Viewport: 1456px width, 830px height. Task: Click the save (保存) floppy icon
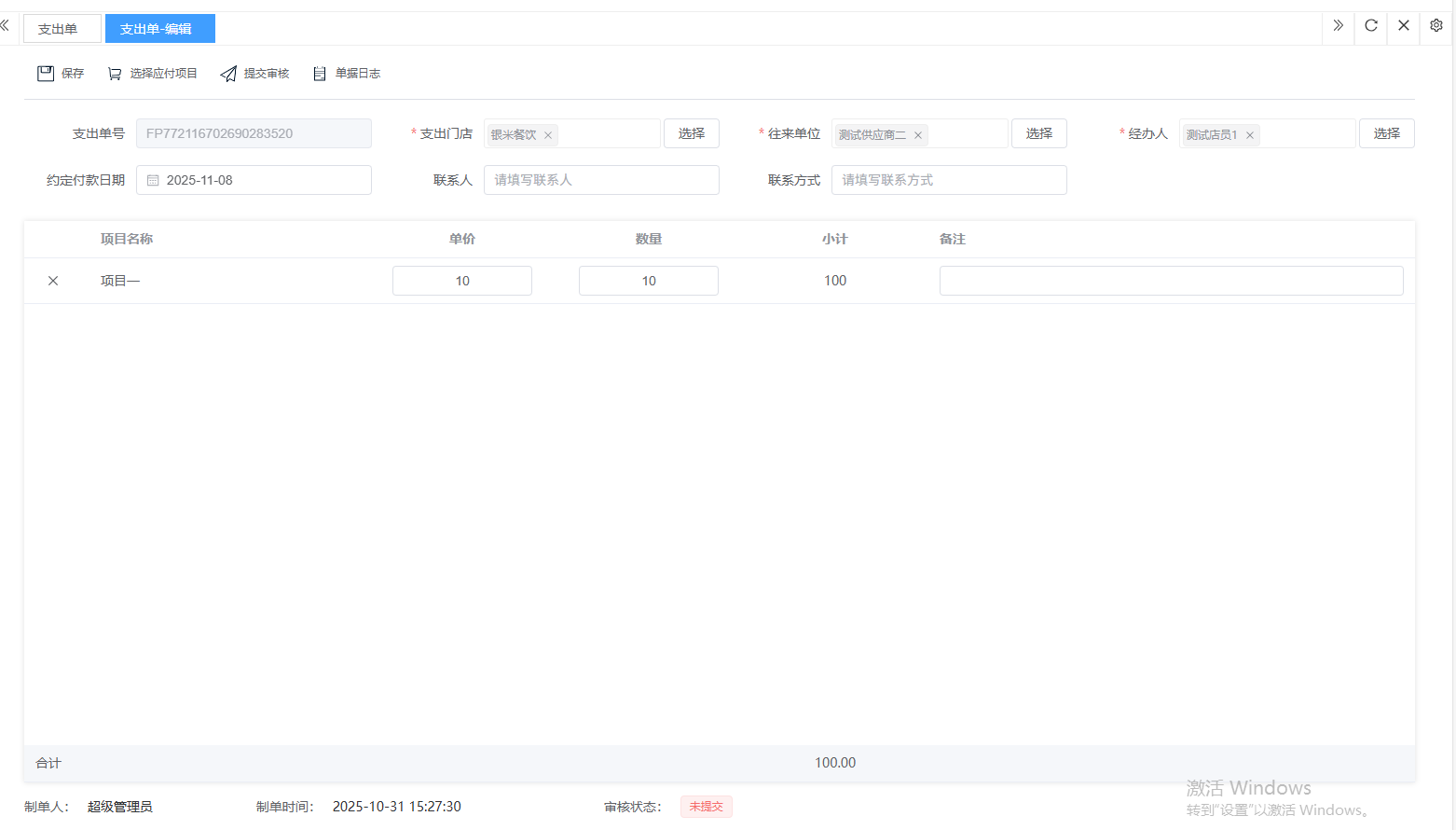coord(46,74)
